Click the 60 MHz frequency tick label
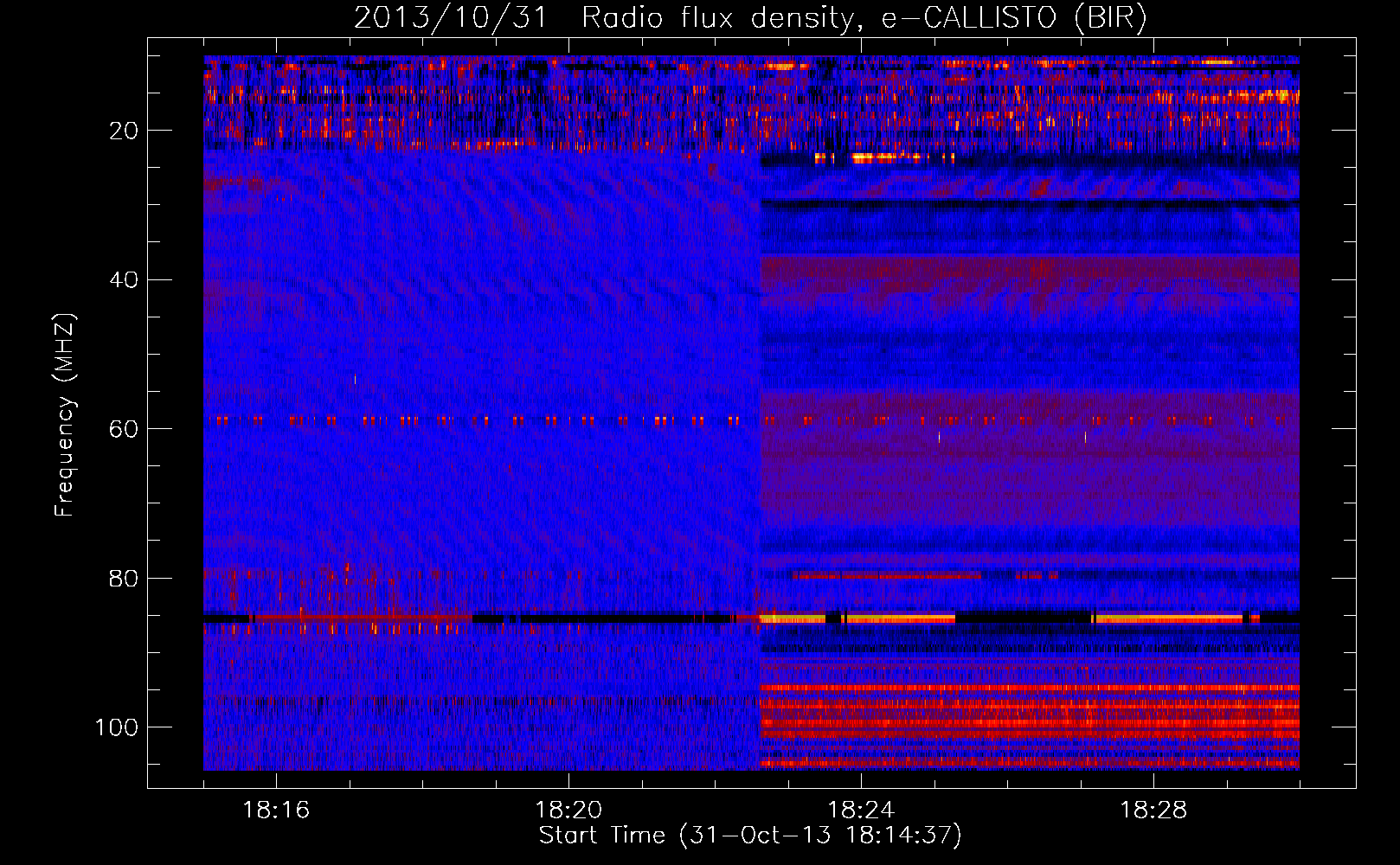Screen dimensions: 1400x865 (x=124, y=429)
